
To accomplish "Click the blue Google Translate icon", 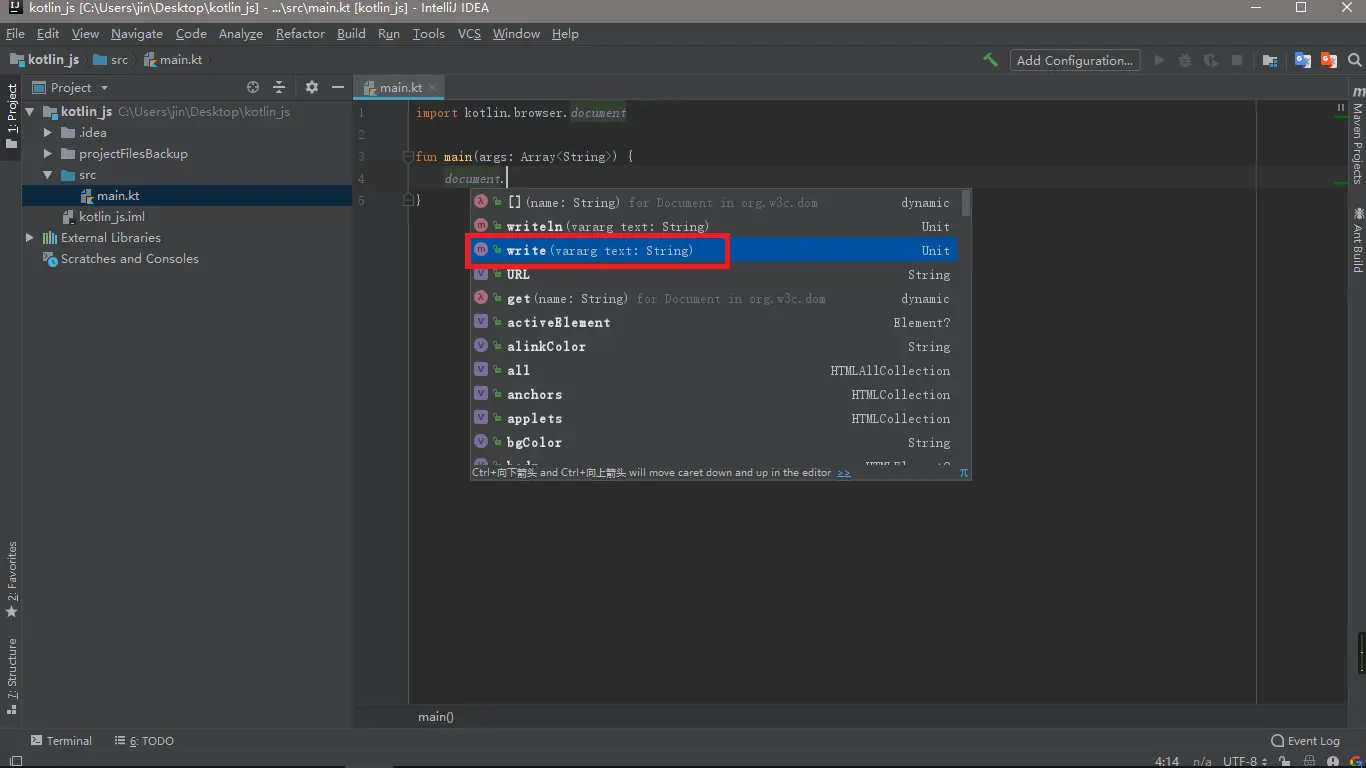I will point(1302,60).
